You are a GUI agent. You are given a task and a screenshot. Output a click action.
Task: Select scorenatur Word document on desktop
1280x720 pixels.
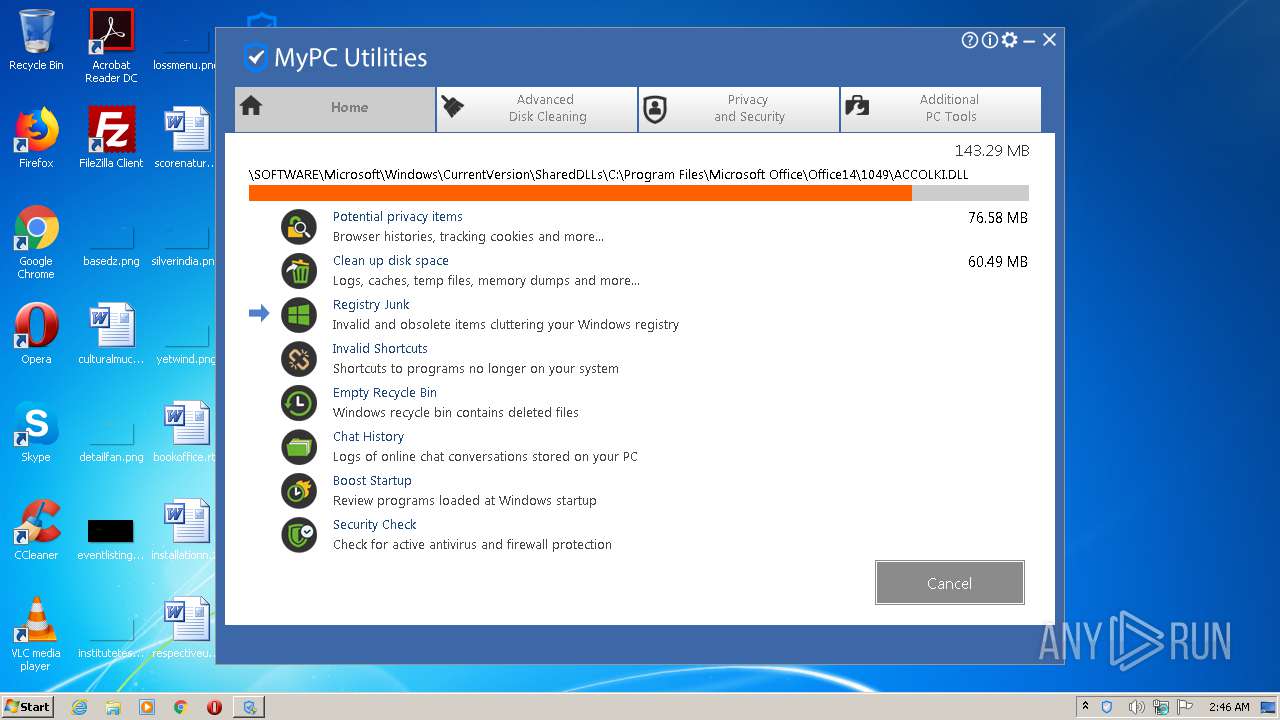coord(186,138)
